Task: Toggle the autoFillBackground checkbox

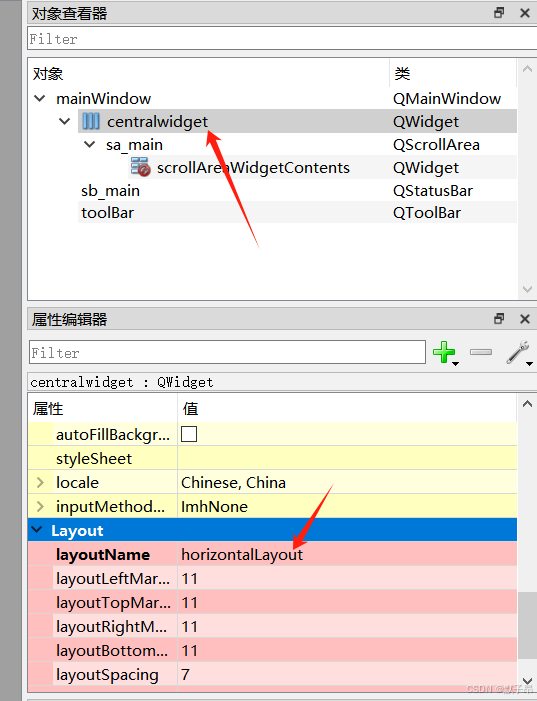Action: (189, 434)
